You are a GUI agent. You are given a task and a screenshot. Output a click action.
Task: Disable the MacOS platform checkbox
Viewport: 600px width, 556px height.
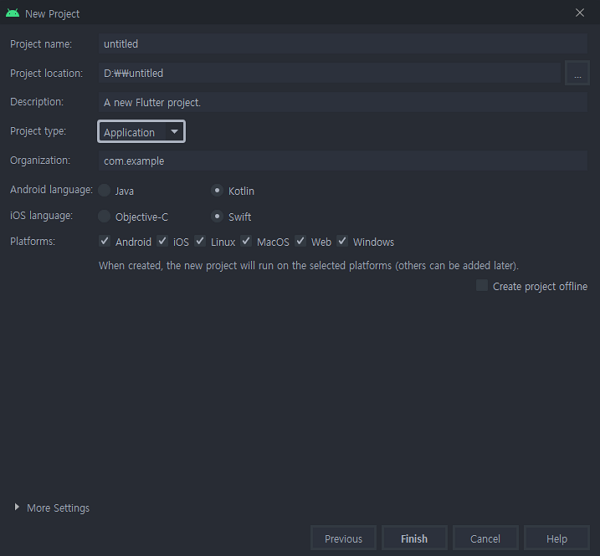tap(246, 241)
